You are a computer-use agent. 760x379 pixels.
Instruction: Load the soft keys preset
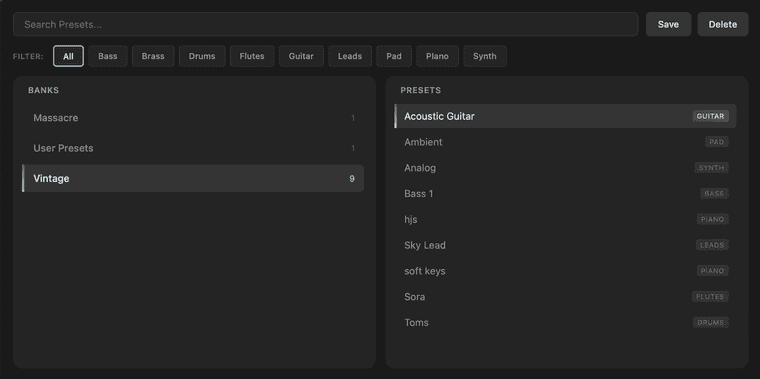[565, 271]
